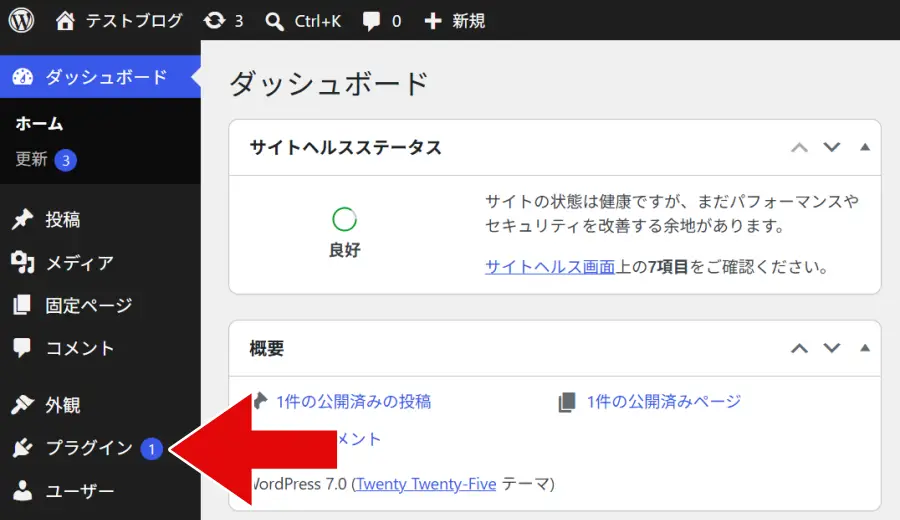Open the 固定ページ menu
This screenshot has width=900, height=520.
(89, 305)
